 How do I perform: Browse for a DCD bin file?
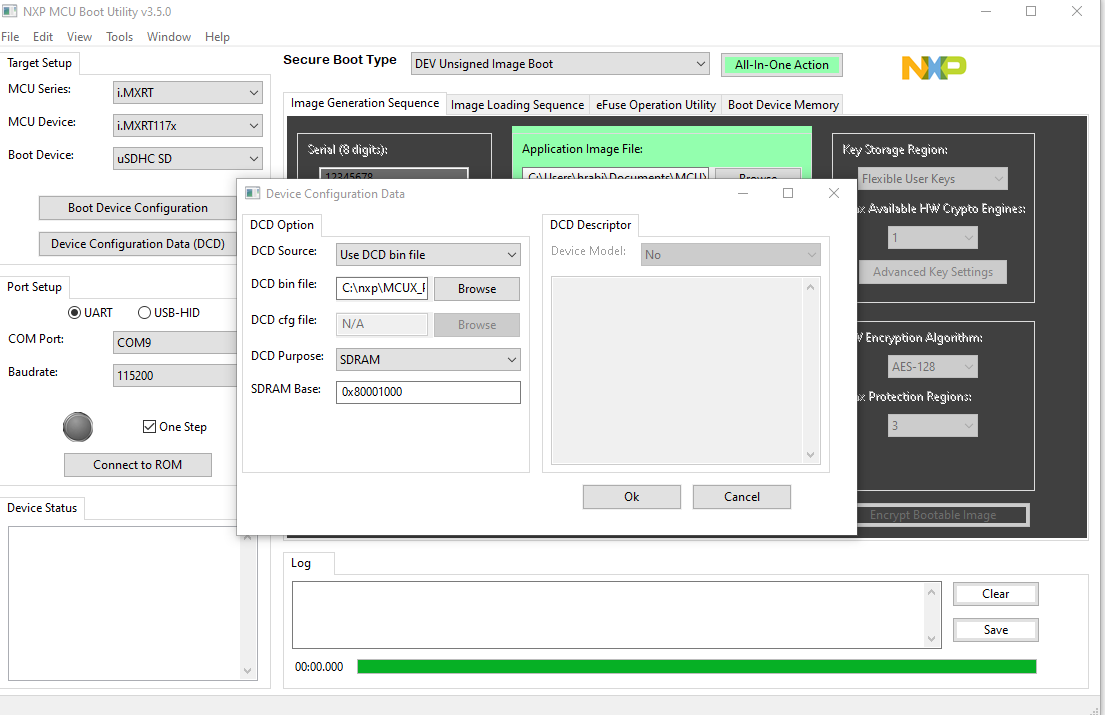[x=476, y=288]
